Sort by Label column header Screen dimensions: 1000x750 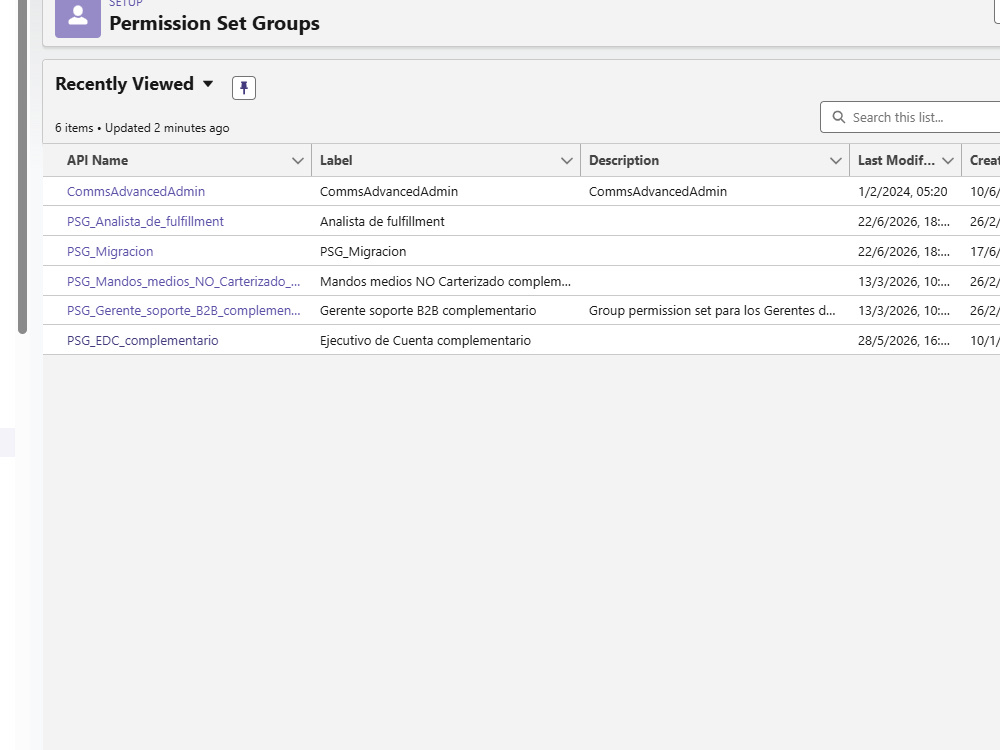[336, 161]
